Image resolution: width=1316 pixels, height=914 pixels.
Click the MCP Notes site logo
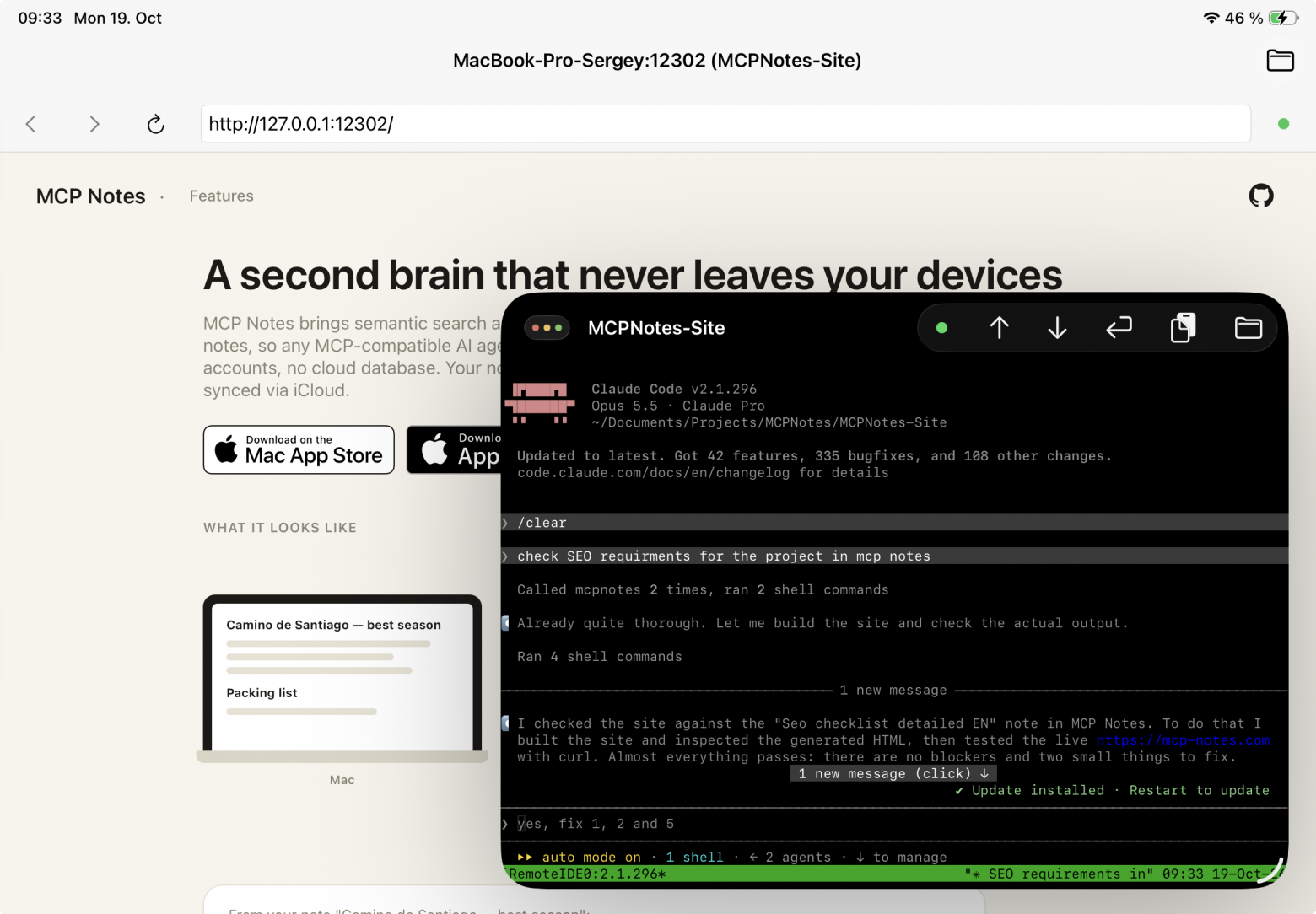click(90, 196)
